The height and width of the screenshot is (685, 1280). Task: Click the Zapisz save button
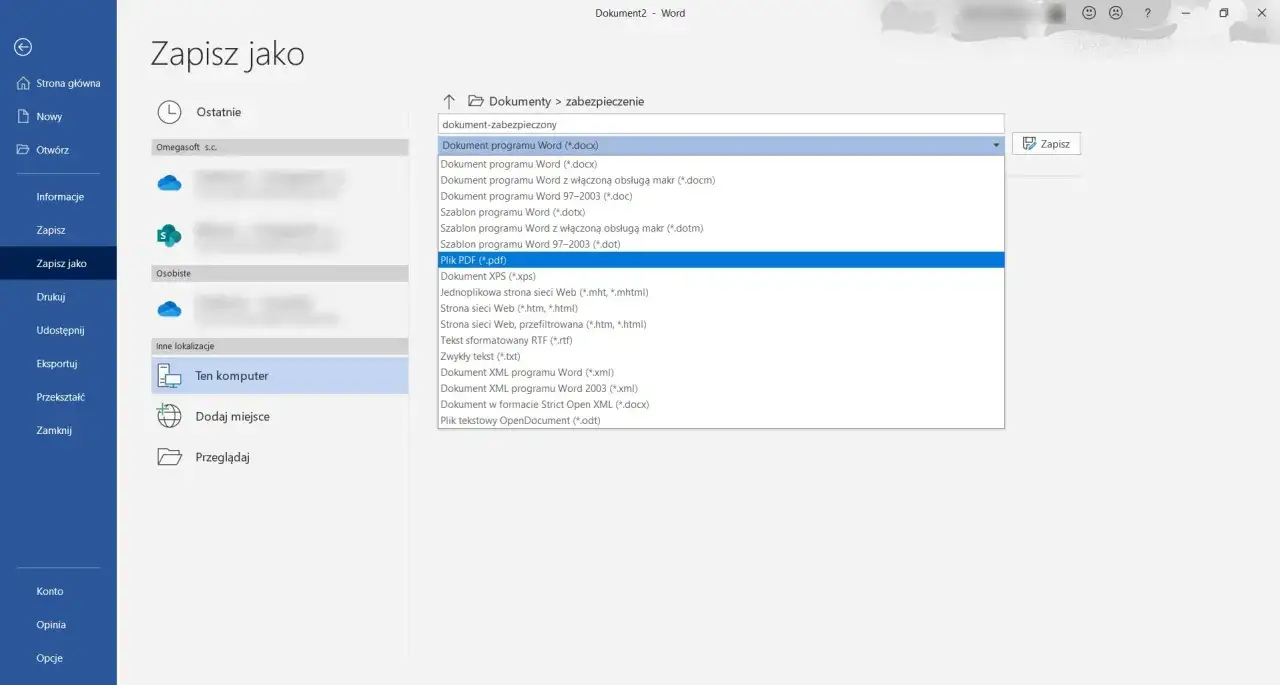click(1046, 144)
